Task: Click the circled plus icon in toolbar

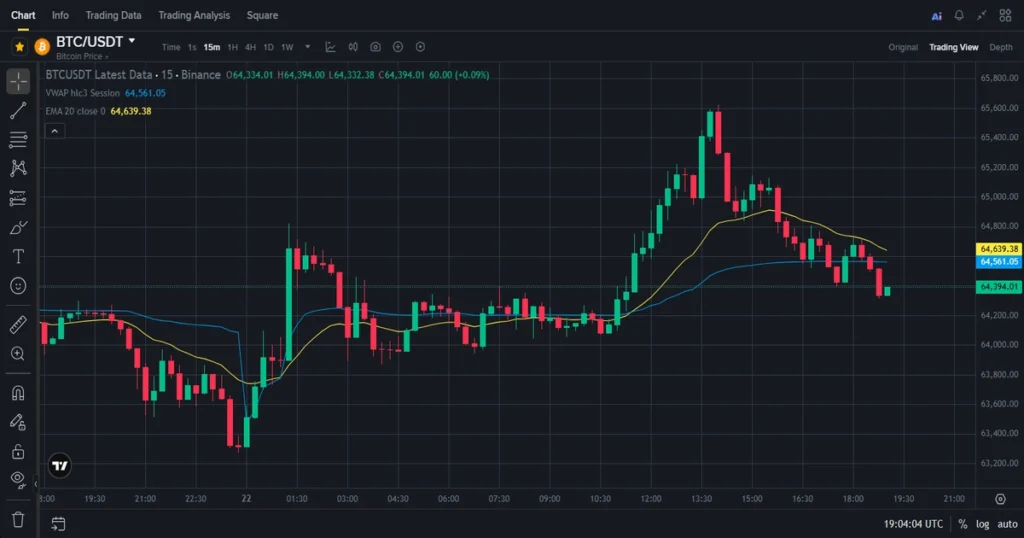Action: pos(398,47)
